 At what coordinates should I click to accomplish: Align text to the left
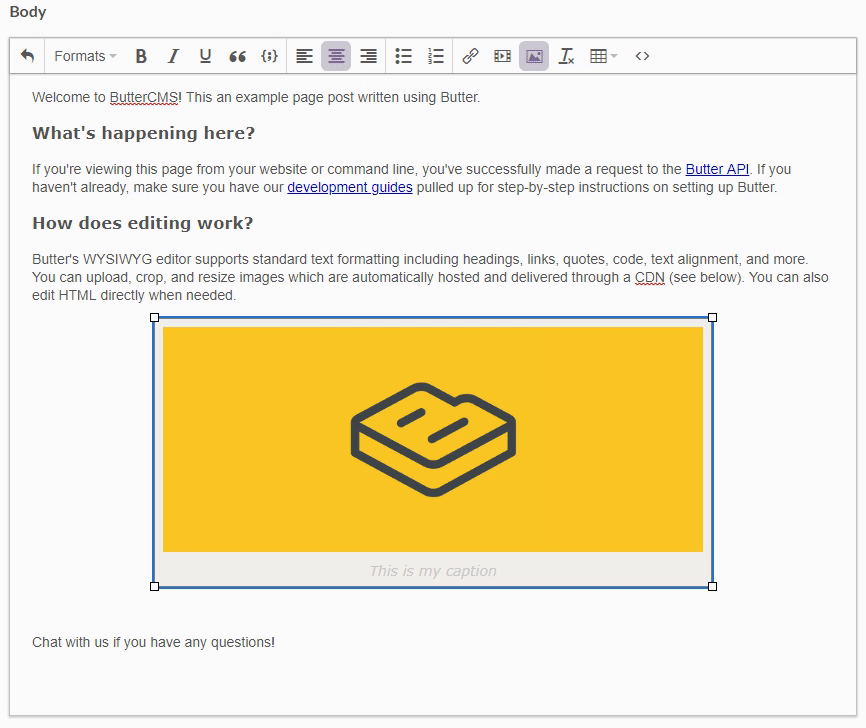[x=304, y=56]
